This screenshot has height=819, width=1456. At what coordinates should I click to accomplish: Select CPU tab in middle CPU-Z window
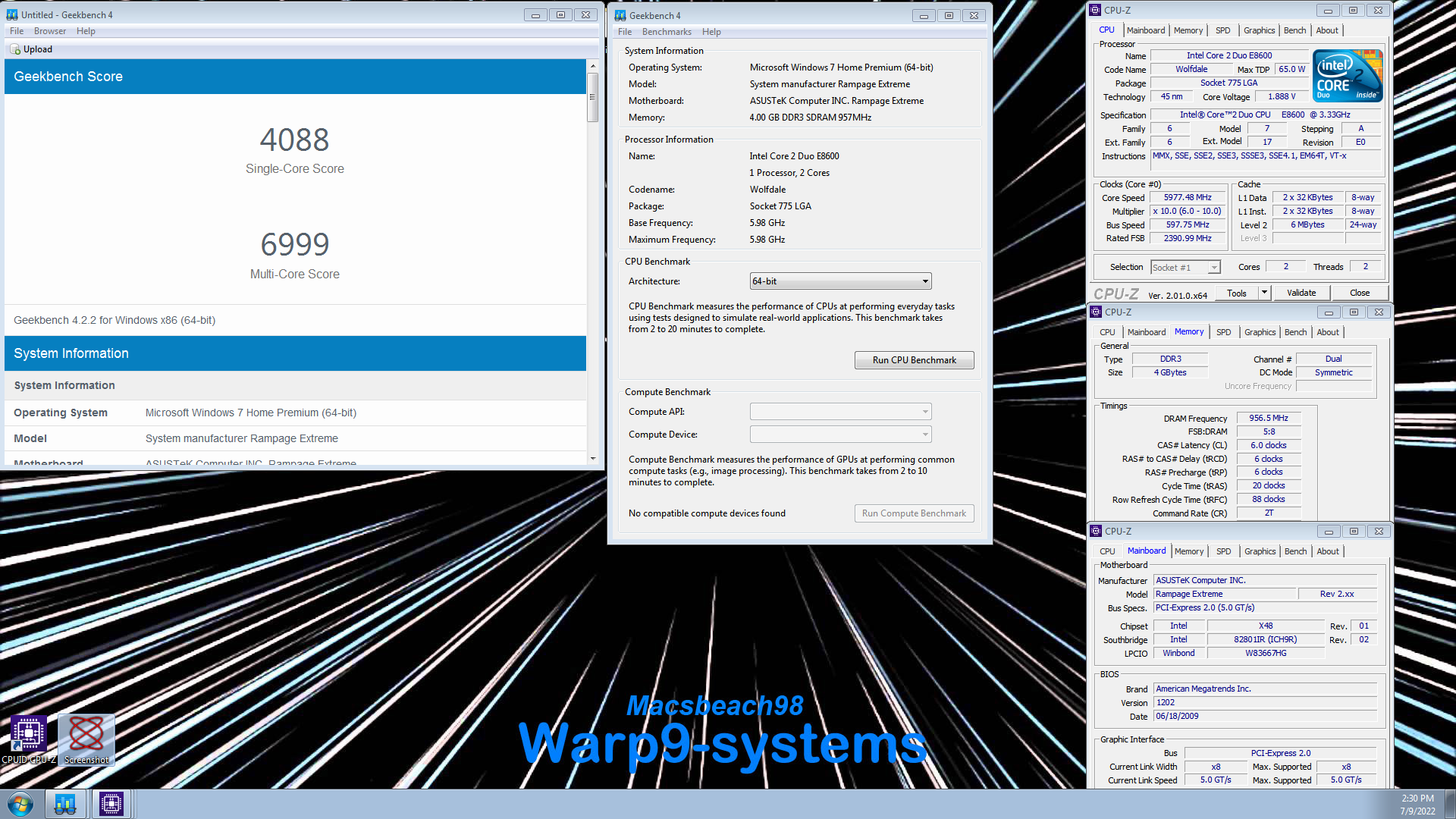click(x=1107, y=332)
